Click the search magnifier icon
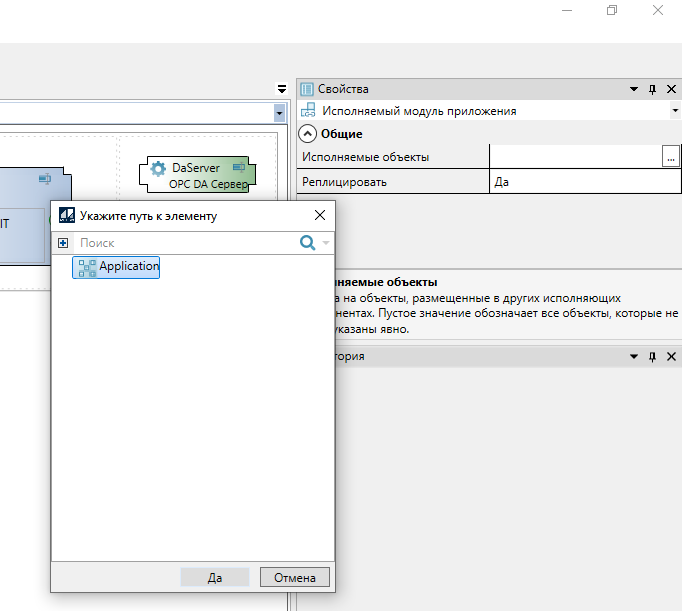 coord(308,243)
